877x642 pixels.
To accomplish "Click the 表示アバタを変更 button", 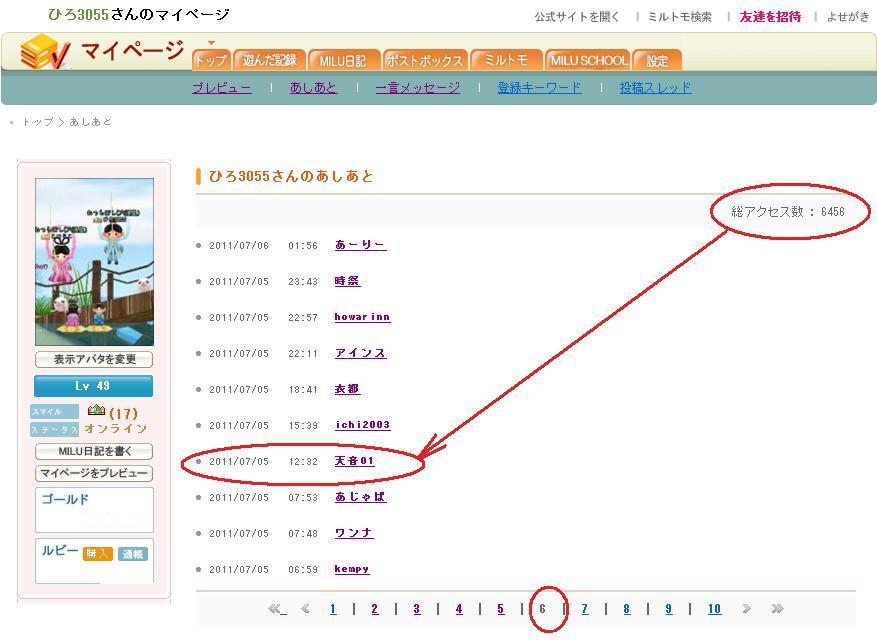I will [94, 359].
